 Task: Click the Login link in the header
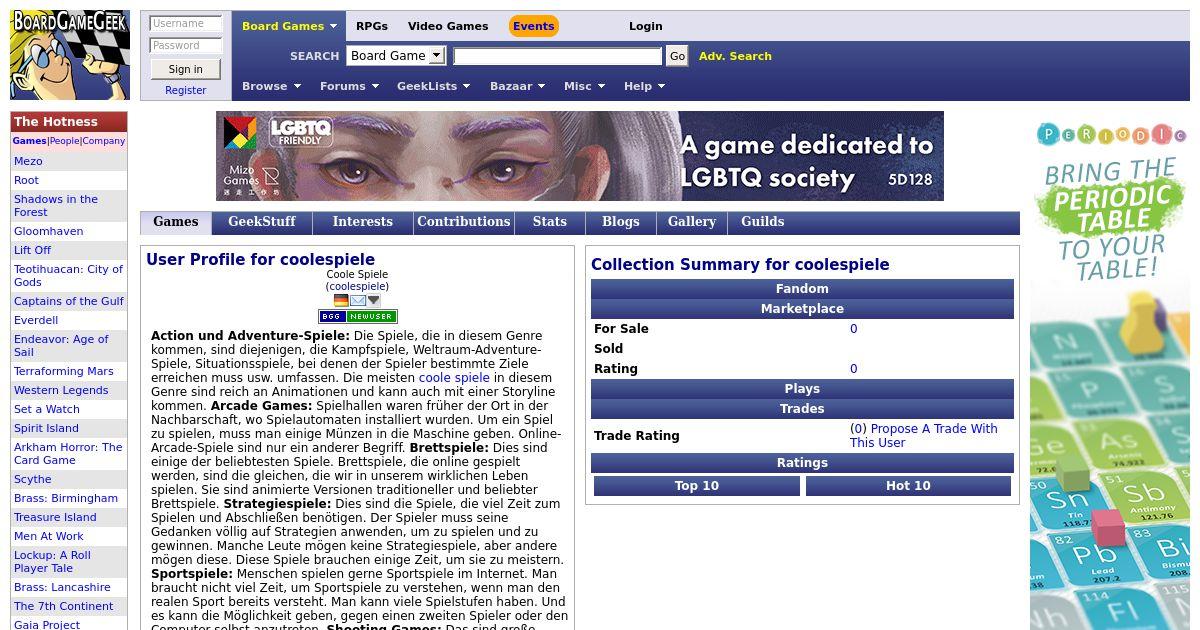click(x=645, y=26)
